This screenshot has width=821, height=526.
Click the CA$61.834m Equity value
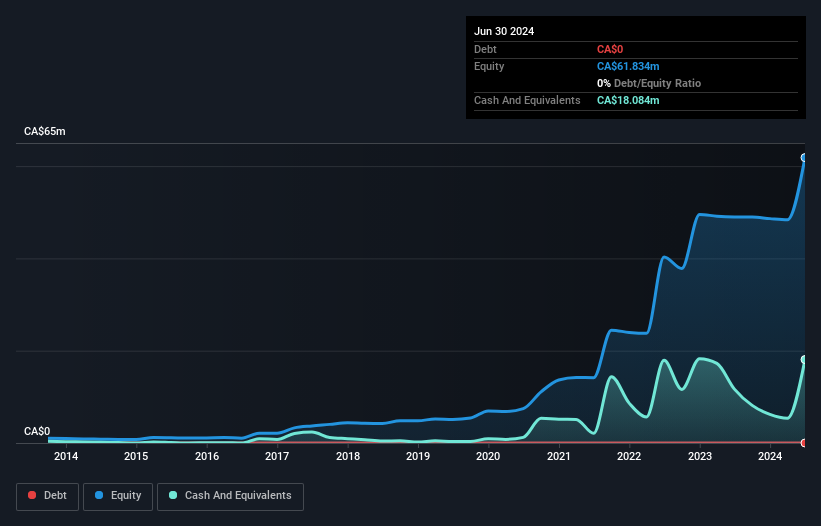click(628, 66)
